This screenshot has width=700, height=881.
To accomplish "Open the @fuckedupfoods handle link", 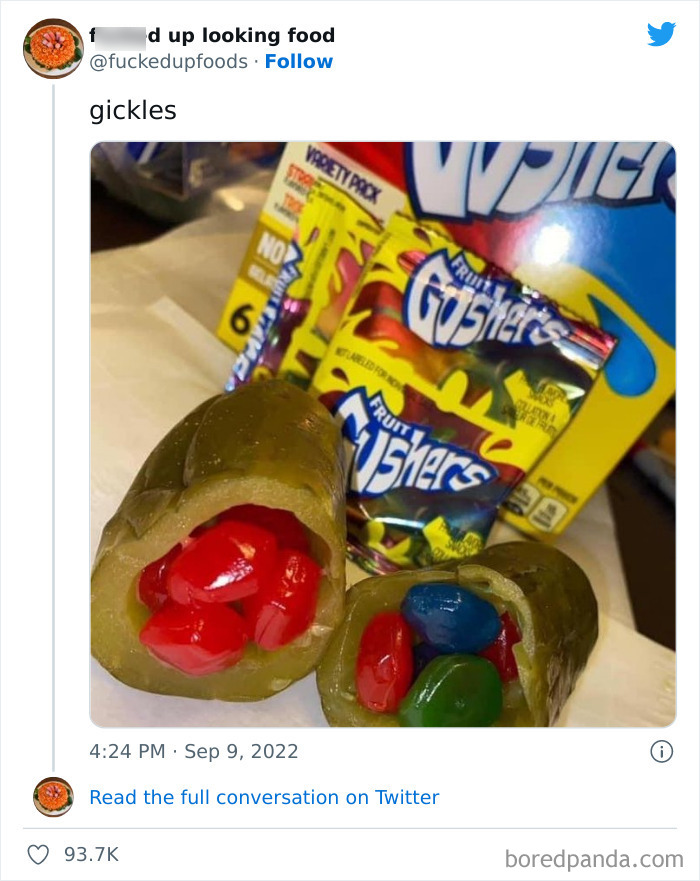I will (169, 61).
